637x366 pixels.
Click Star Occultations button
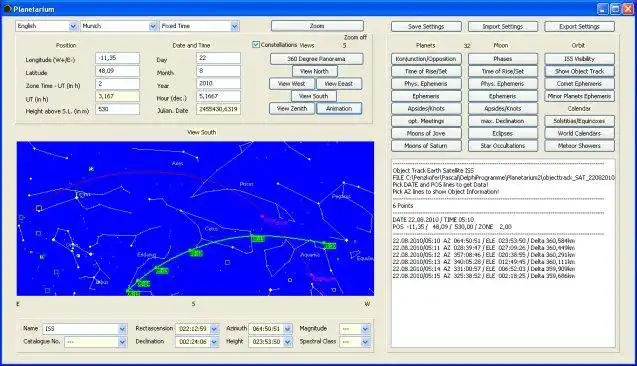pos(503,145)
